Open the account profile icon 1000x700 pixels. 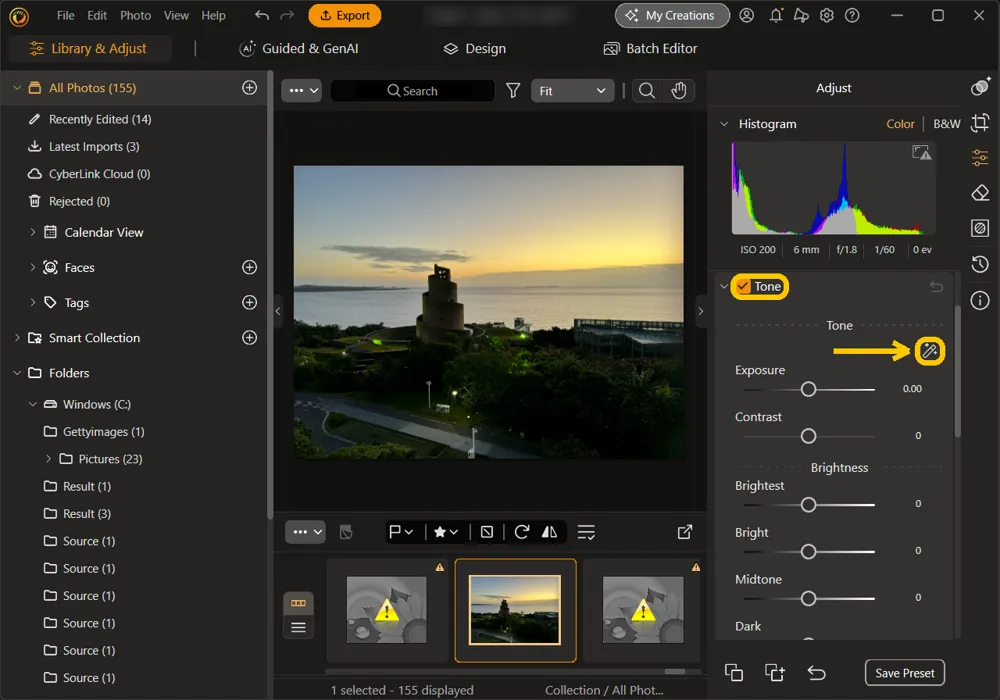(746, 15)
